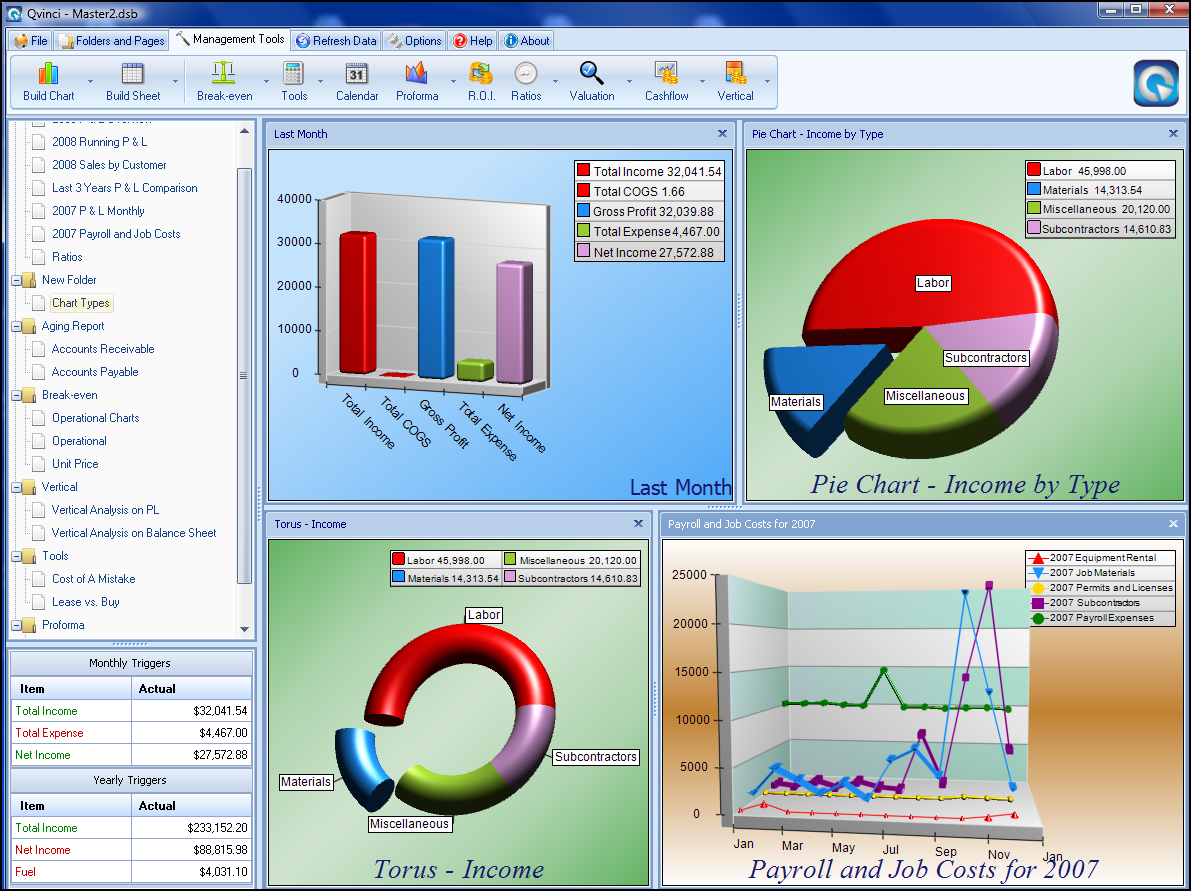Click yearly Net Income value $88,815.98
1191x891 pixels.
coord(217,850)
